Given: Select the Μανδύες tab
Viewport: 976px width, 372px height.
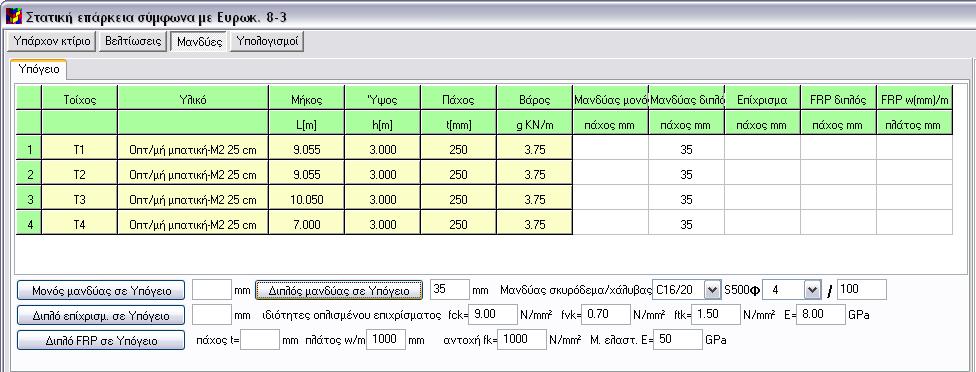Looking at the screenshot, I should (199, 42).
